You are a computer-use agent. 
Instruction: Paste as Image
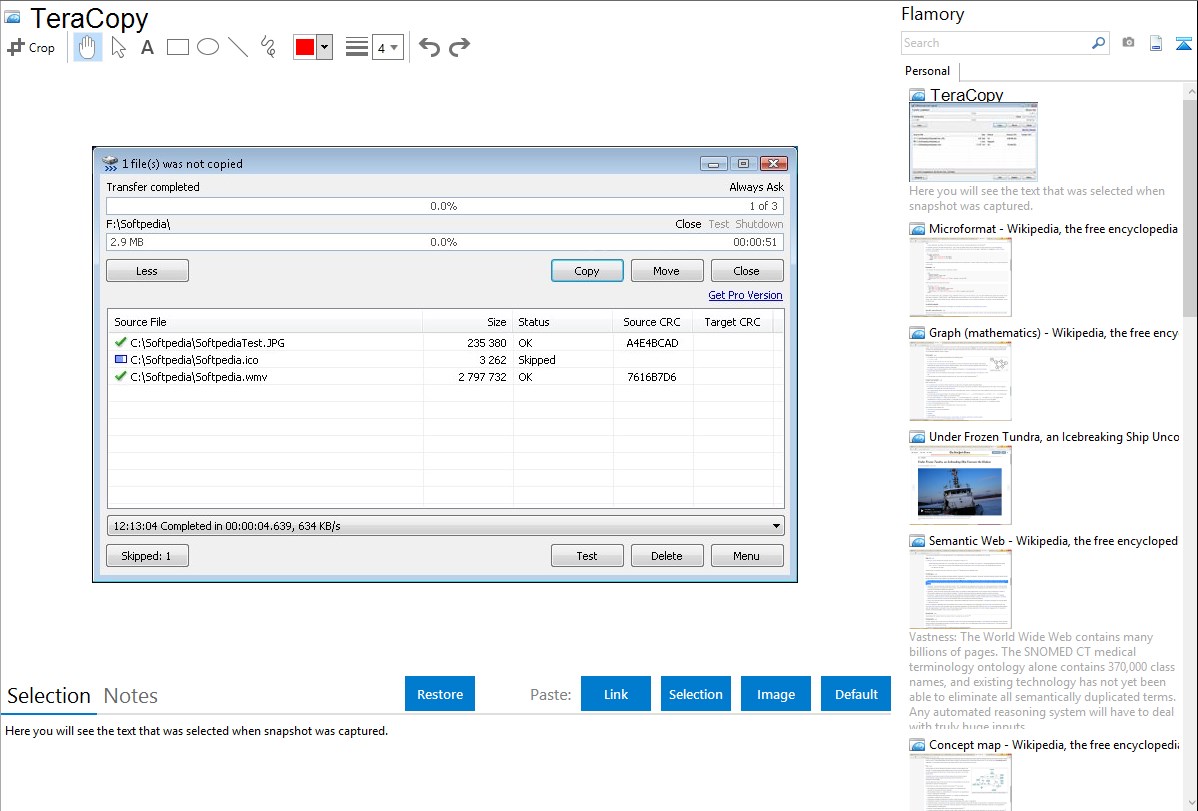775,694
